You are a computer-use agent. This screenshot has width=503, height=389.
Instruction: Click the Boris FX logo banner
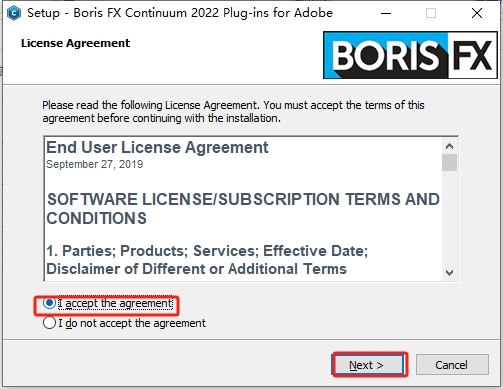[x=410, y=55]
